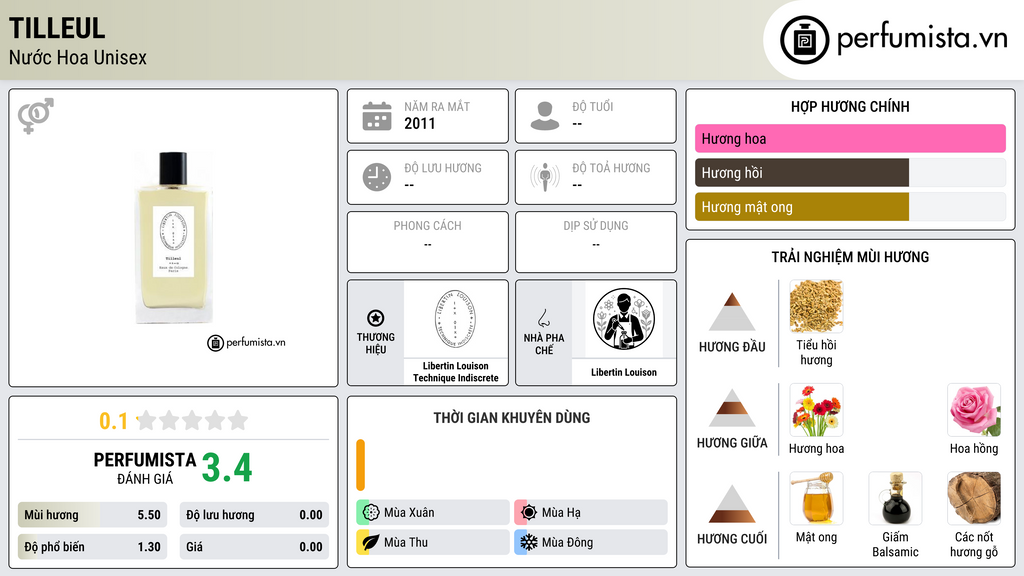Click the Giá 0.00 score field
This screenshot has width=1024, height=576.
click(x=254, y=547)
